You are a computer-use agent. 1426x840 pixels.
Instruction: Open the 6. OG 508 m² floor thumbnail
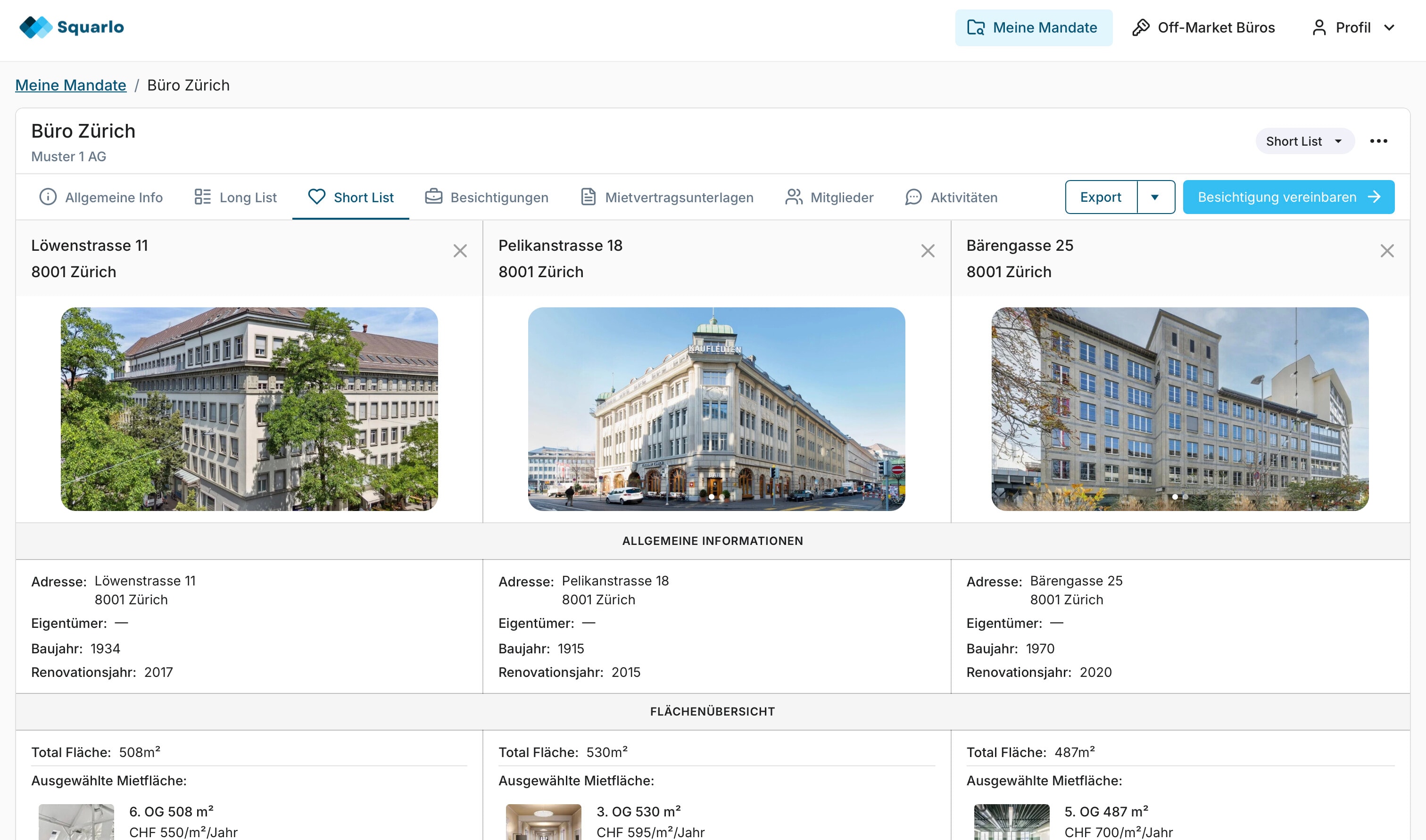[x=76, y=821]
